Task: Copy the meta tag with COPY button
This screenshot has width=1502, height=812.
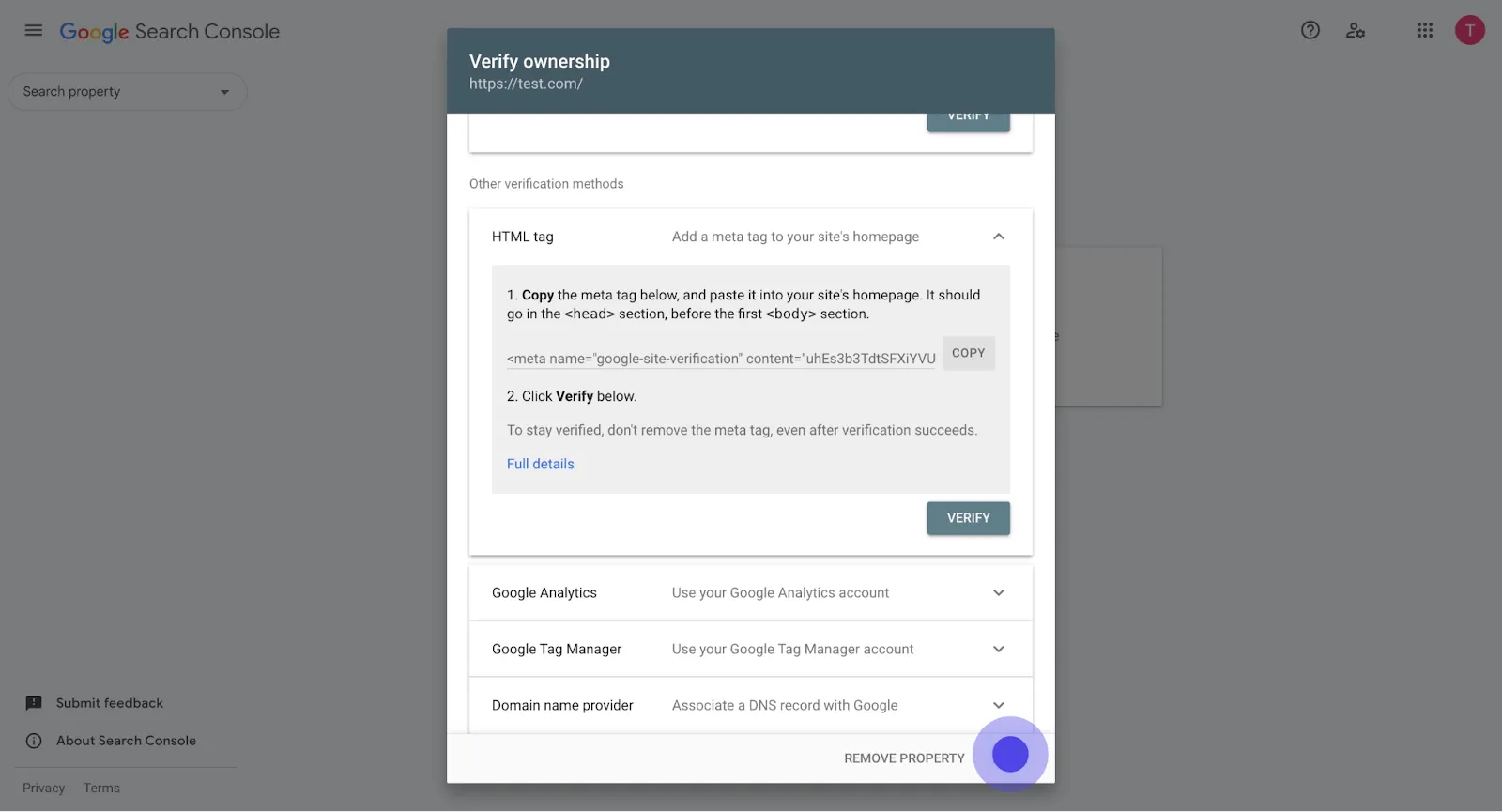Action: (969, 353)
